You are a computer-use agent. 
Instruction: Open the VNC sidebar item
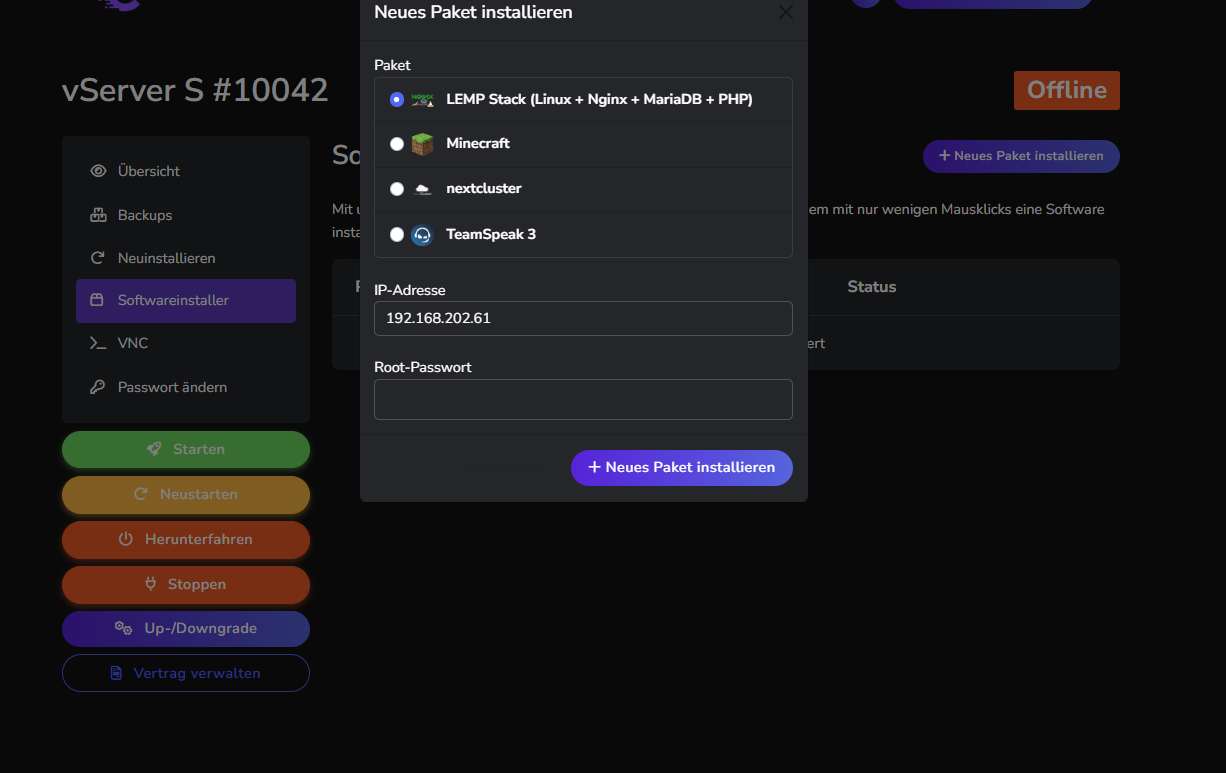[x=186, y=343]
